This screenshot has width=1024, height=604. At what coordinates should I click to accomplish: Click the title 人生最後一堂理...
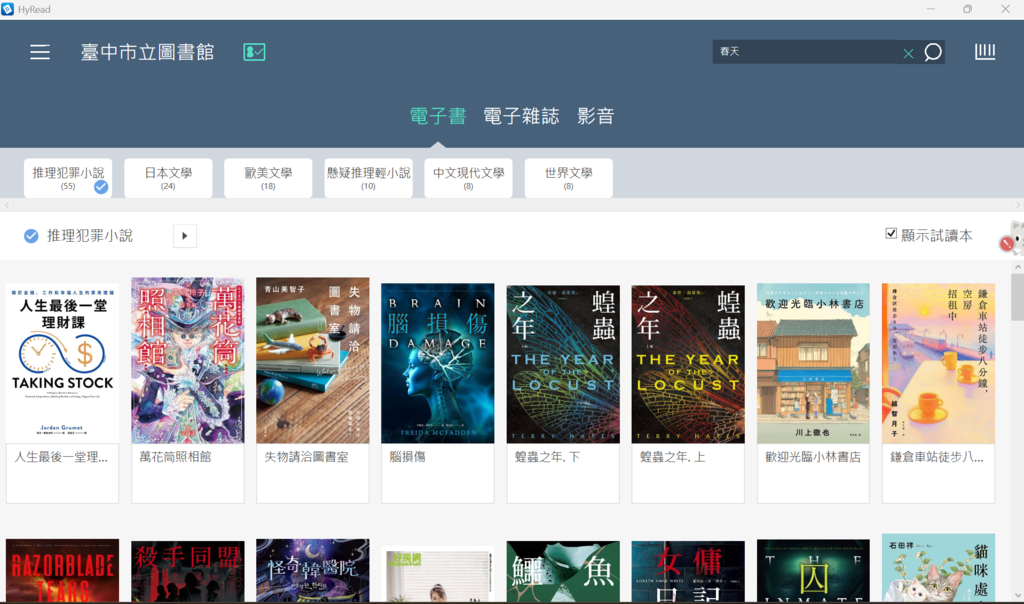[x=61, y=457]
